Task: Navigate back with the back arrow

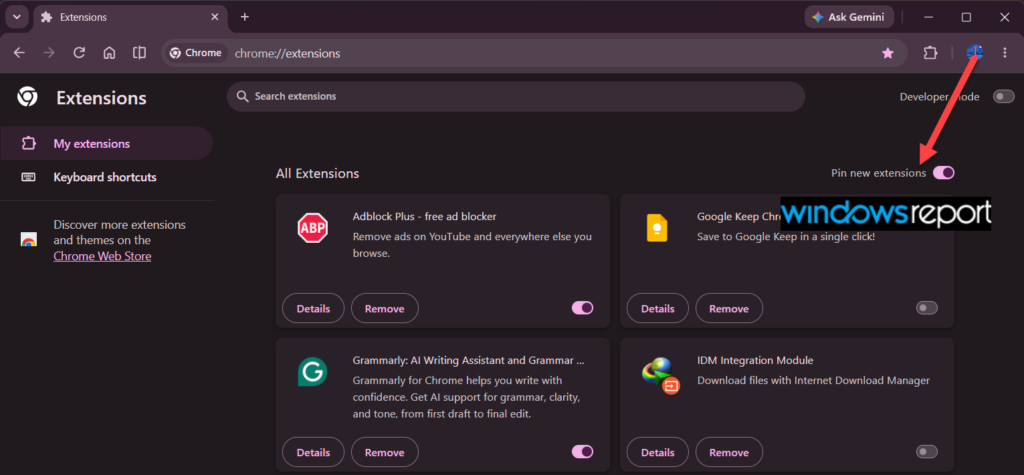Action: coord(19,53)
